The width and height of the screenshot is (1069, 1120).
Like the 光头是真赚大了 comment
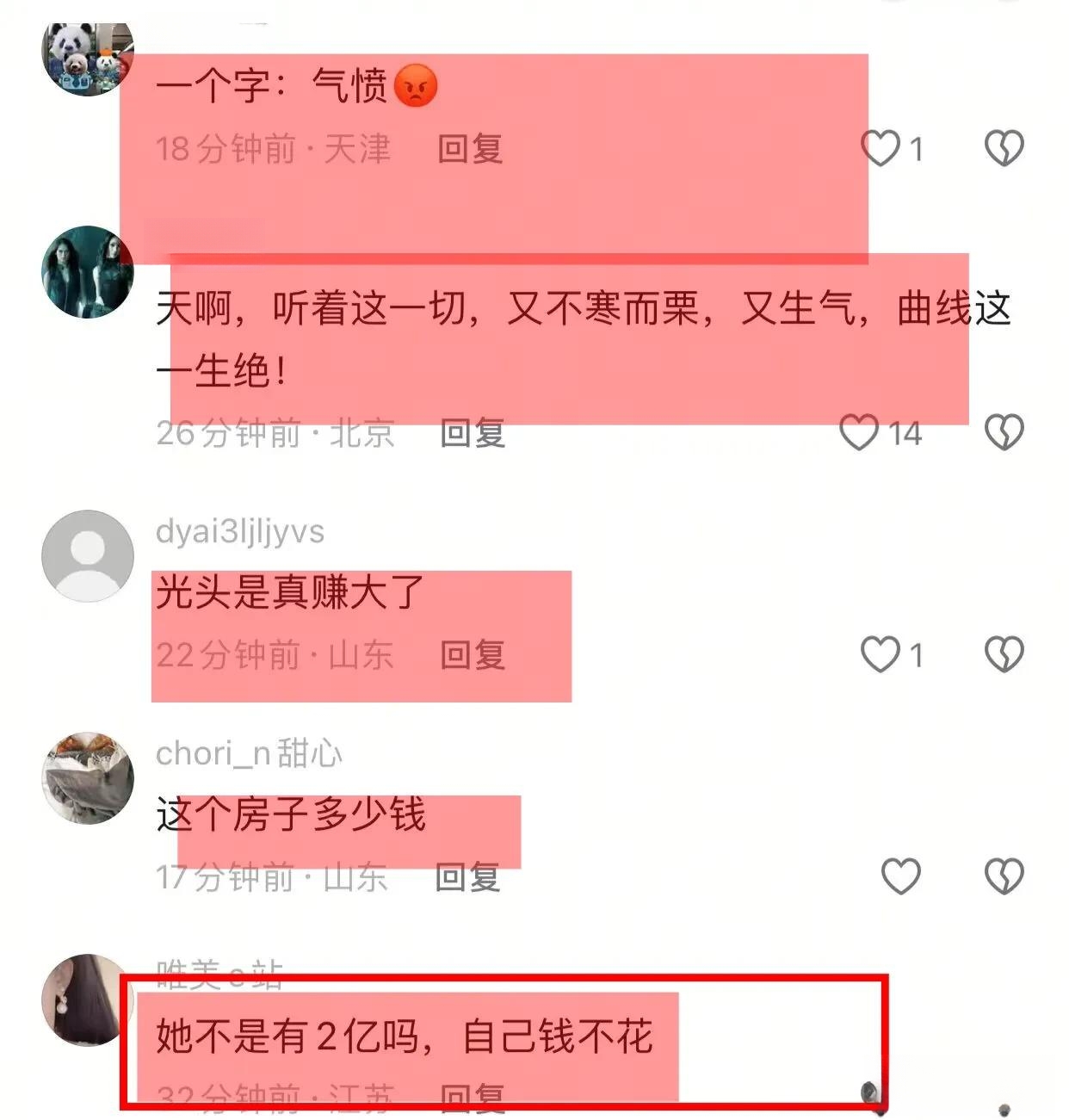(x=881, y=655)
